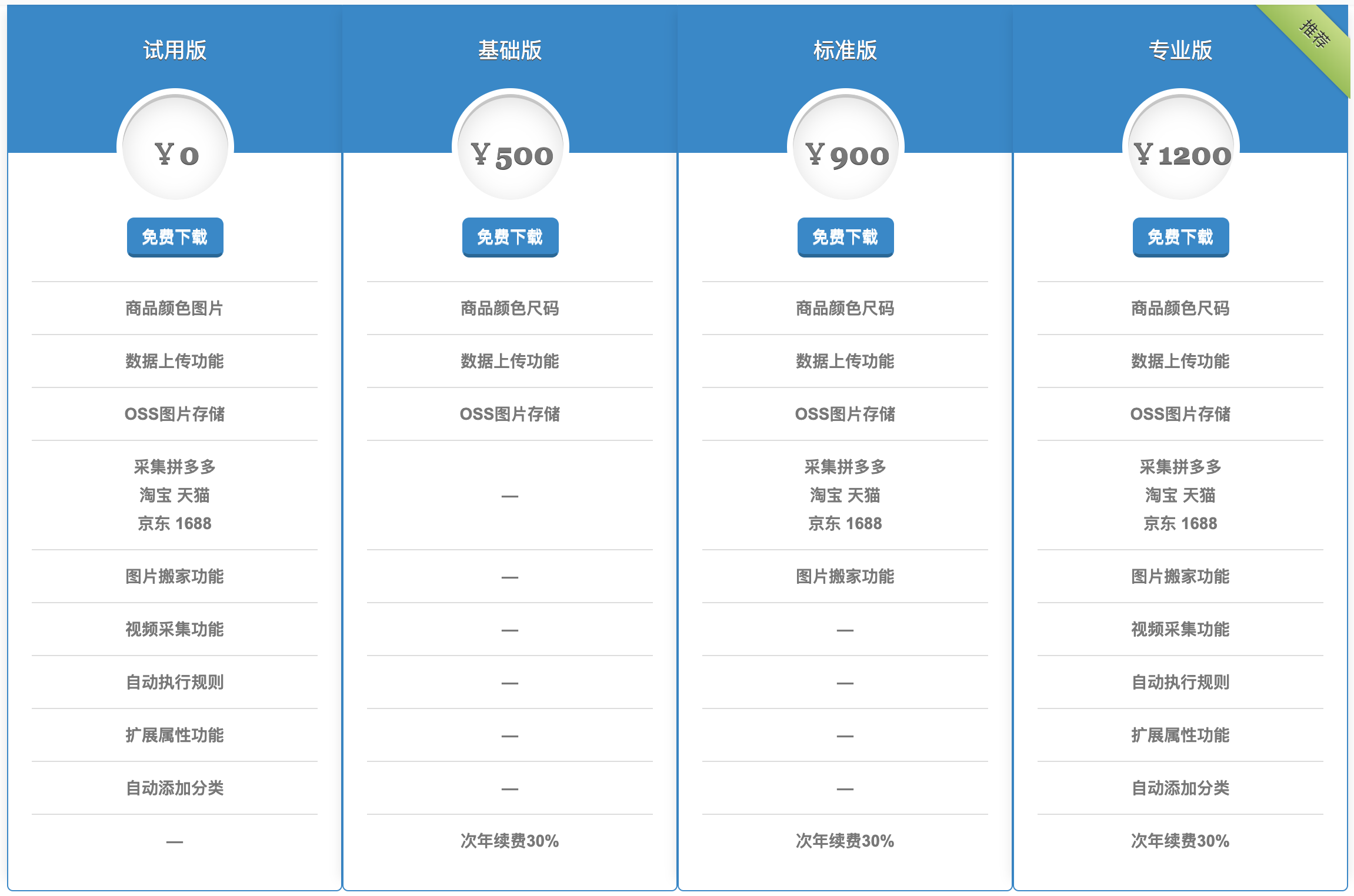Click 免费下载 button under 基础版

point(510,237)
